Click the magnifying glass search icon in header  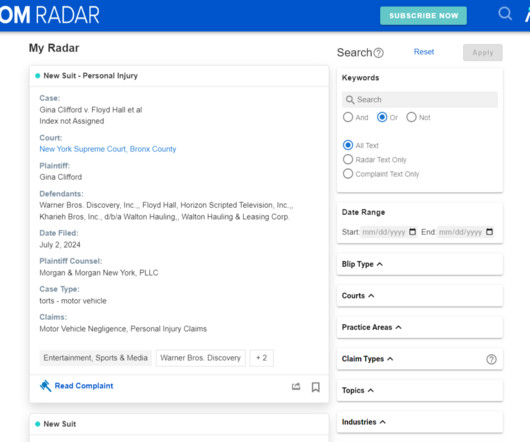click(x=505, y=14)
